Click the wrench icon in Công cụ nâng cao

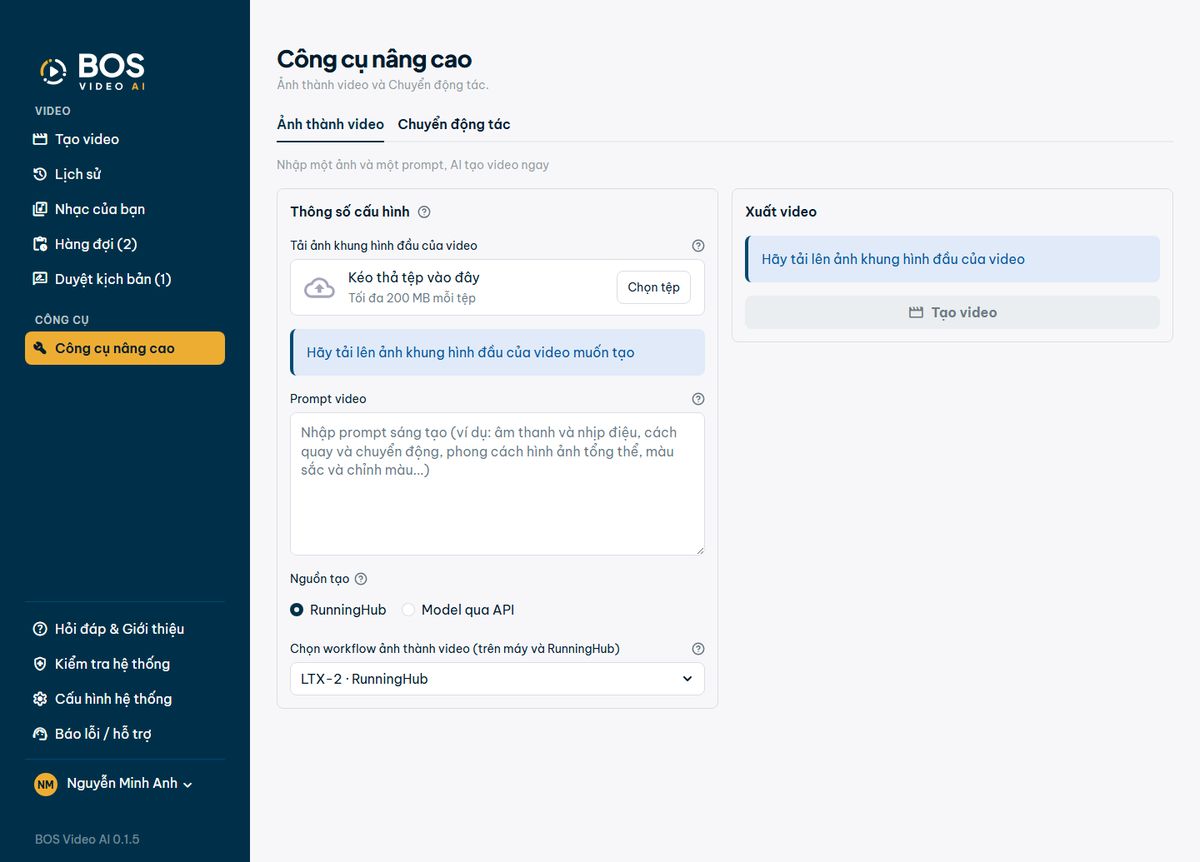click(40, 348)
